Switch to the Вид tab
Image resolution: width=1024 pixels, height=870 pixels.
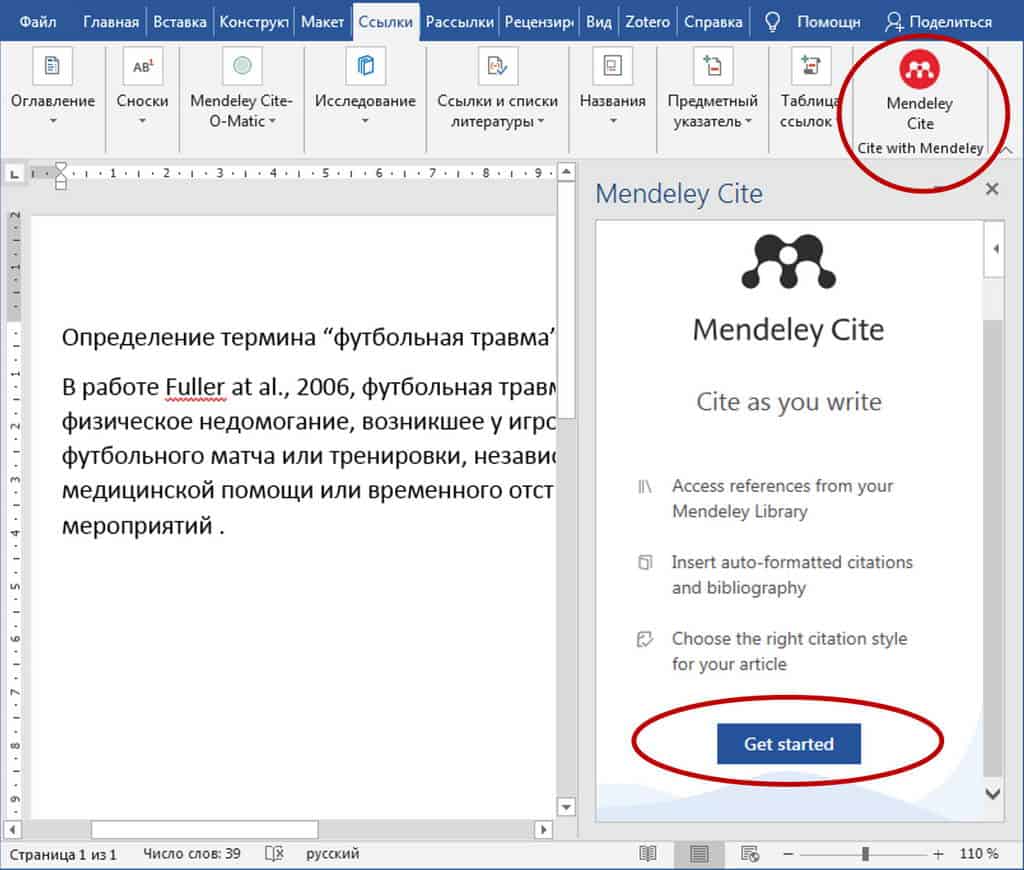tap(598, 22)
